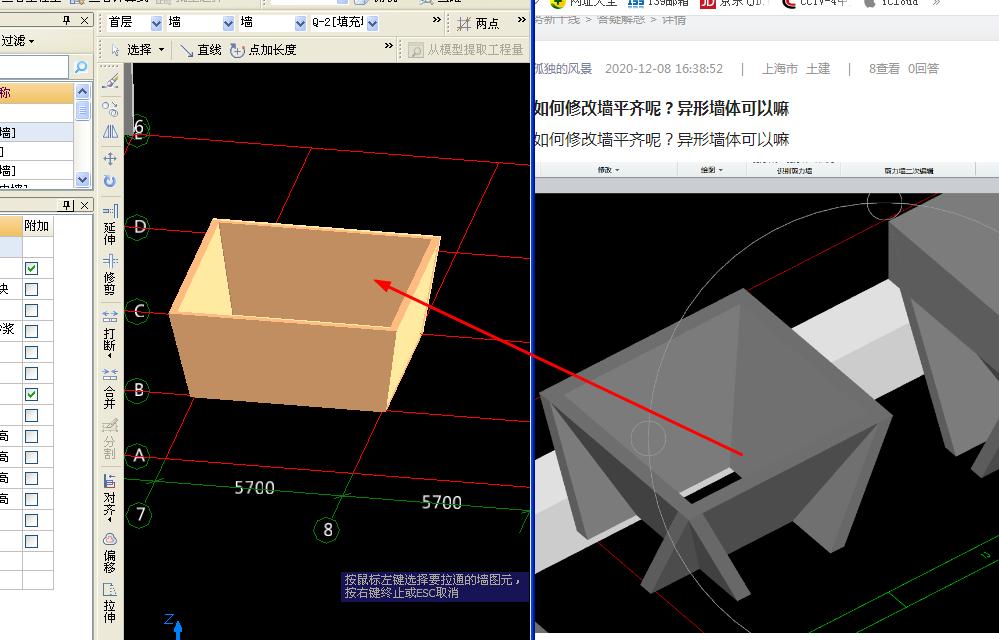
Task: Click the 上海市 location text
Action: pos(780,69)
